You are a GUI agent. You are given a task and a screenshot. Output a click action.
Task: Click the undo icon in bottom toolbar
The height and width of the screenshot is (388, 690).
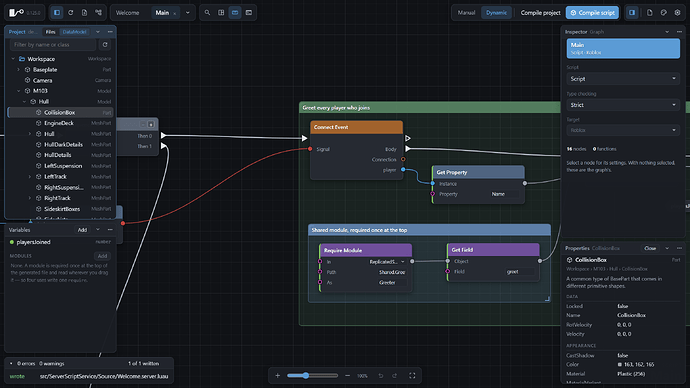381,376
